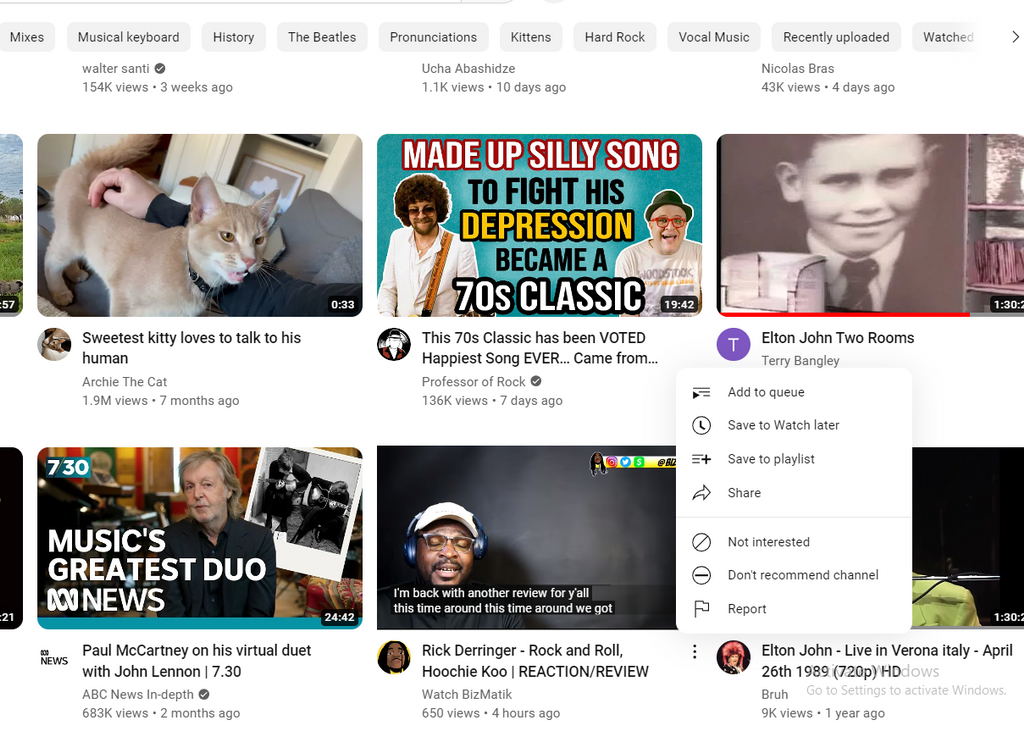The width and height of the screenshot is (1024, 731).
Task: Click verified badge beside ABC News In-depth
Action: (x=204, y=694)
